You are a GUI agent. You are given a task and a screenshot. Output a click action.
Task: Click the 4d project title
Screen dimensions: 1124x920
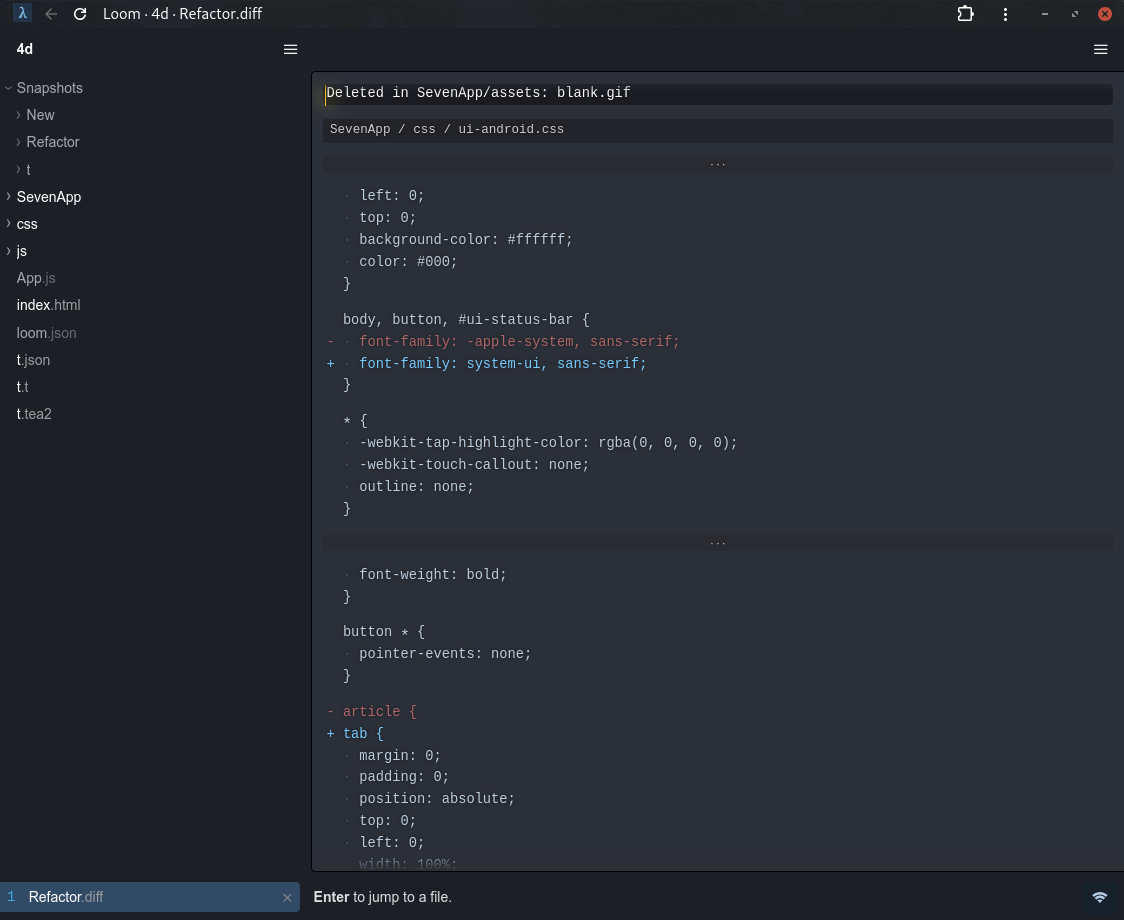tap(24, 49)
